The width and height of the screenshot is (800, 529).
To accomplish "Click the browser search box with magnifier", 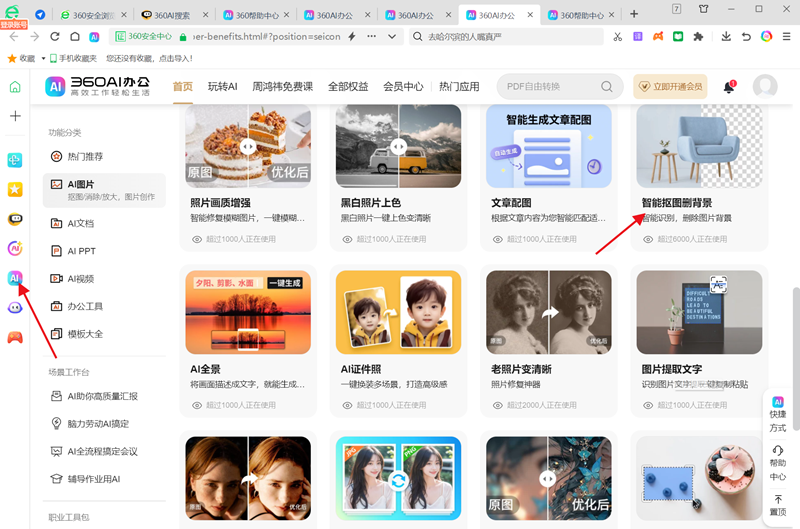I will tap(506, 36).
